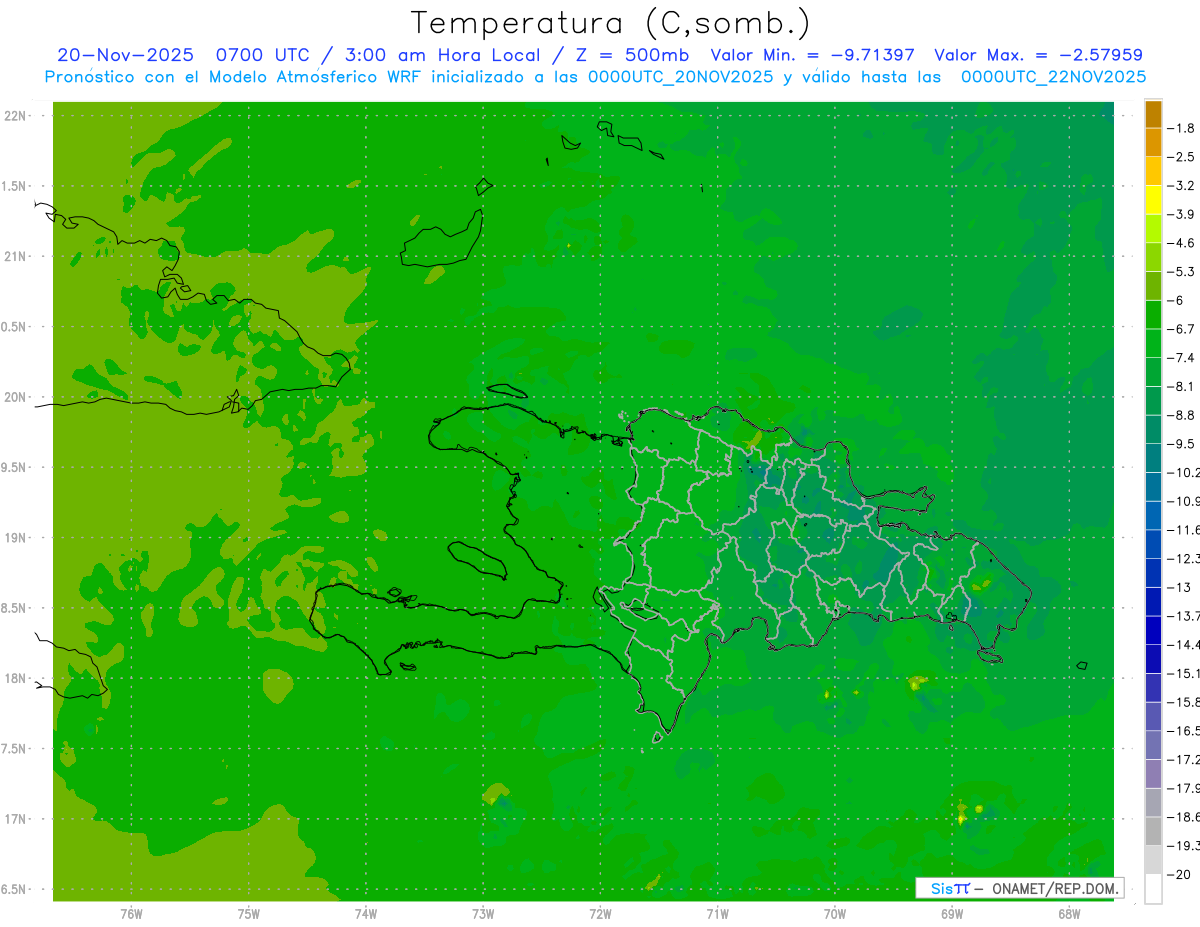1200x927 pixels.
Task: Click the "-15.8" color scale value
Action: tap(1183, 702)
